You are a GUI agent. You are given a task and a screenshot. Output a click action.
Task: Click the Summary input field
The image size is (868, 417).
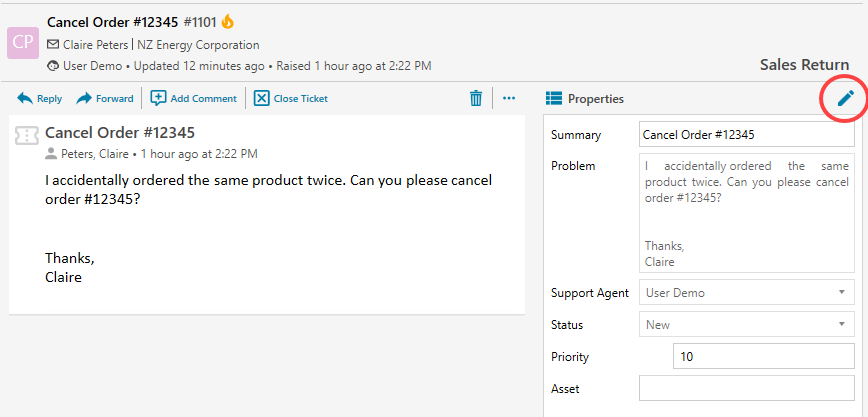click(746, 135)
